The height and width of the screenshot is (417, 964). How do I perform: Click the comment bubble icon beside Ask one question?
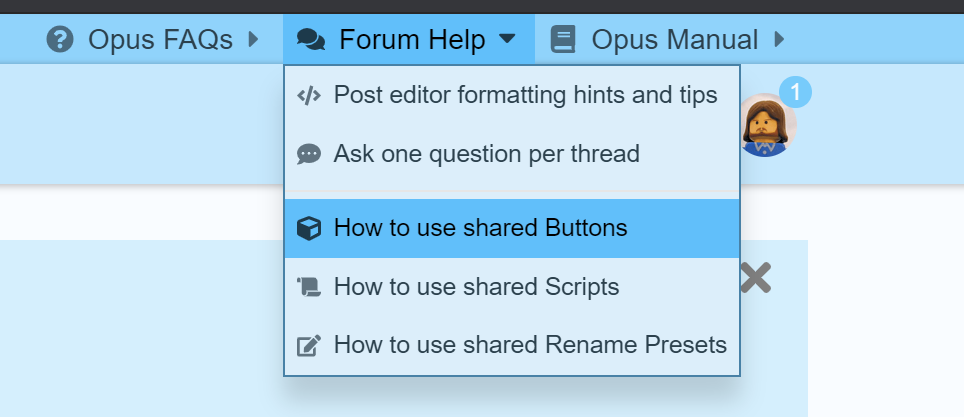click(x=309, y=154)
